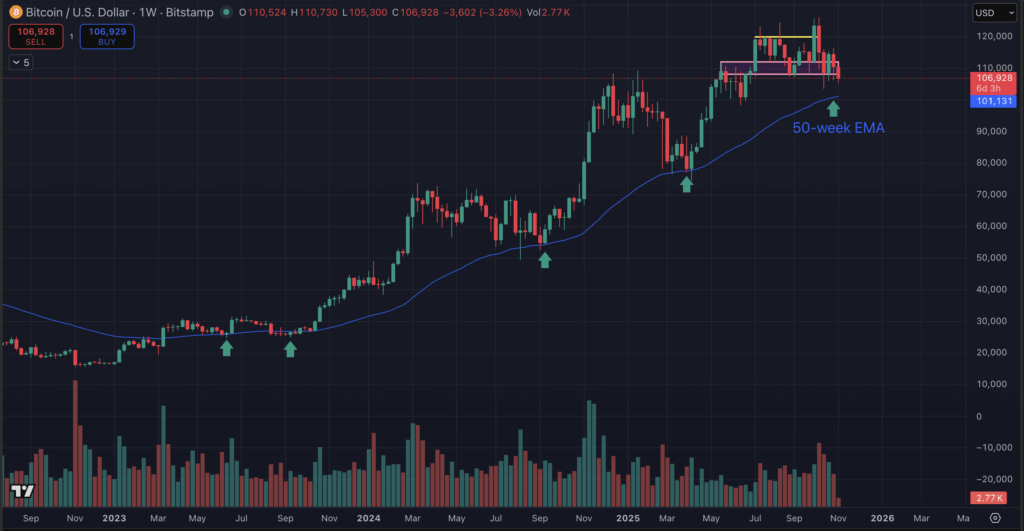Expand the collapsed indicators legend showing 5
The width and height of the screenshot is (1024, 531).
19,62
